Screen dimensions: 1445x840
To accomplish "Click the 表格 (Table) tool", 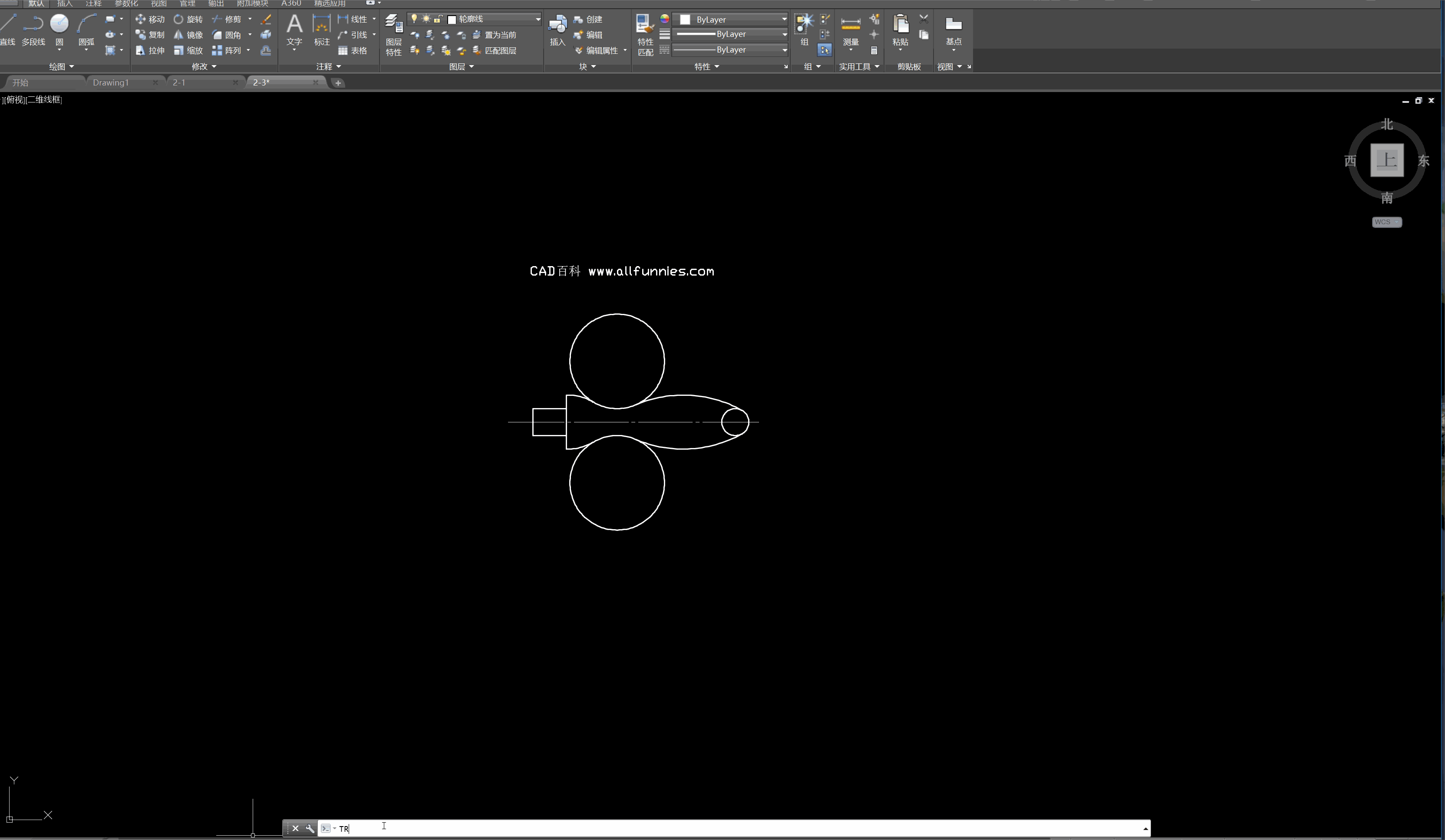I will (x=353, y=50).
